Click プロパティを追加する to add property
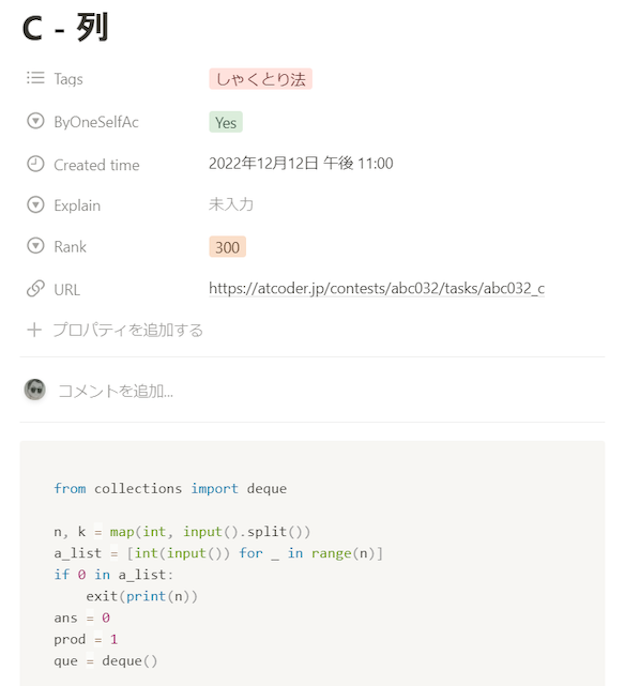The height and width of the screenshot is (686, 640). click(x=128, y=330)
